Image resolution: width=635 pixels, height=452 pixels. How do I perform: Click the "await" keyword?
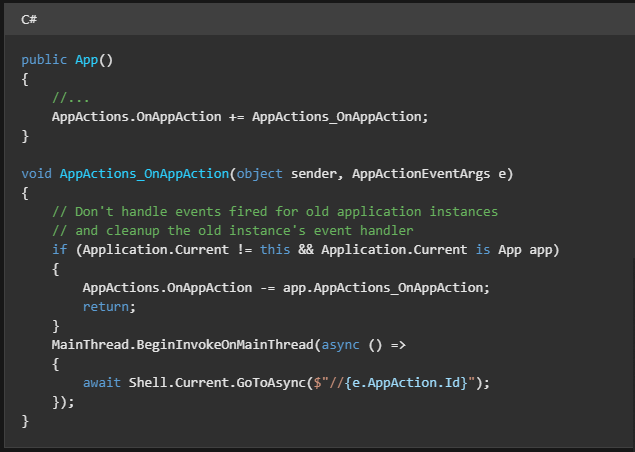point(102,383)
